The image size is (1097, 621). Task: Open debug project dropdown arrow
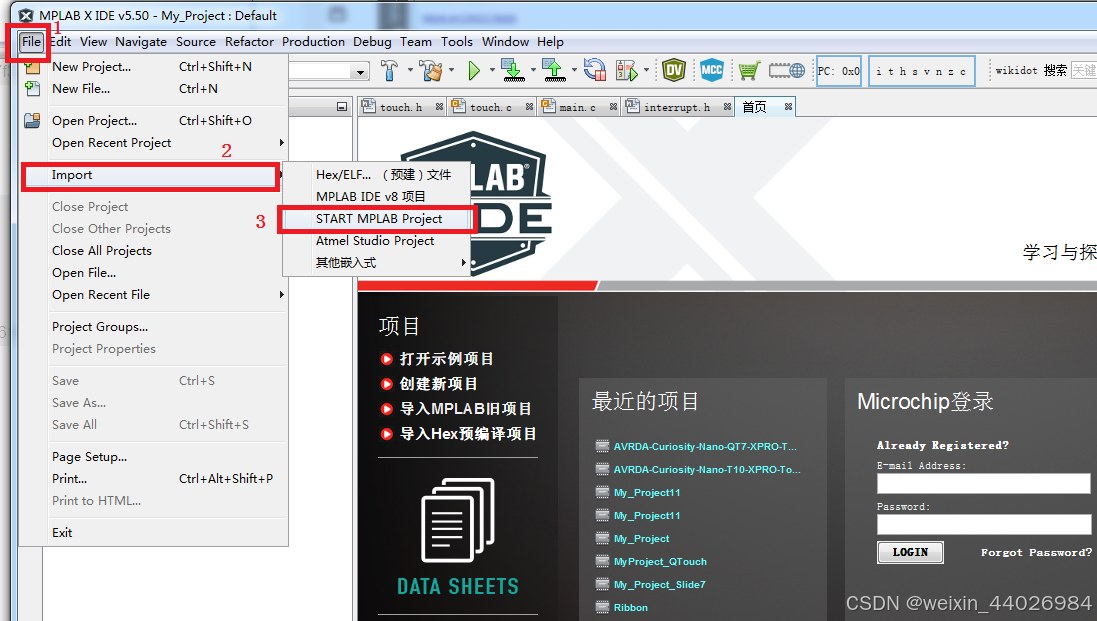(646, 70)
